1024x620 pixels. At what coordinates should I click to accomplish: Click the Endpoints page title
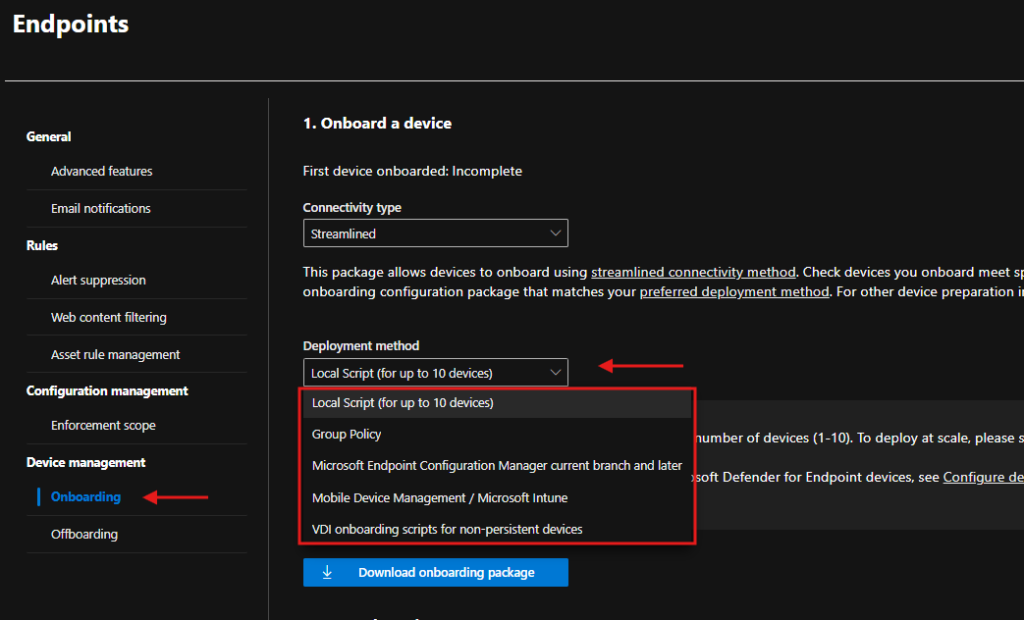(71, 24)
